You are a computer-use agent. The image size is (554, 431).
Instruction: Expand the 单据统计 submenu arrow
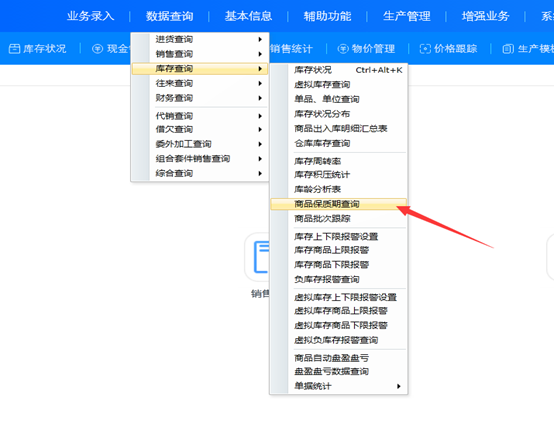coord(399,386)
